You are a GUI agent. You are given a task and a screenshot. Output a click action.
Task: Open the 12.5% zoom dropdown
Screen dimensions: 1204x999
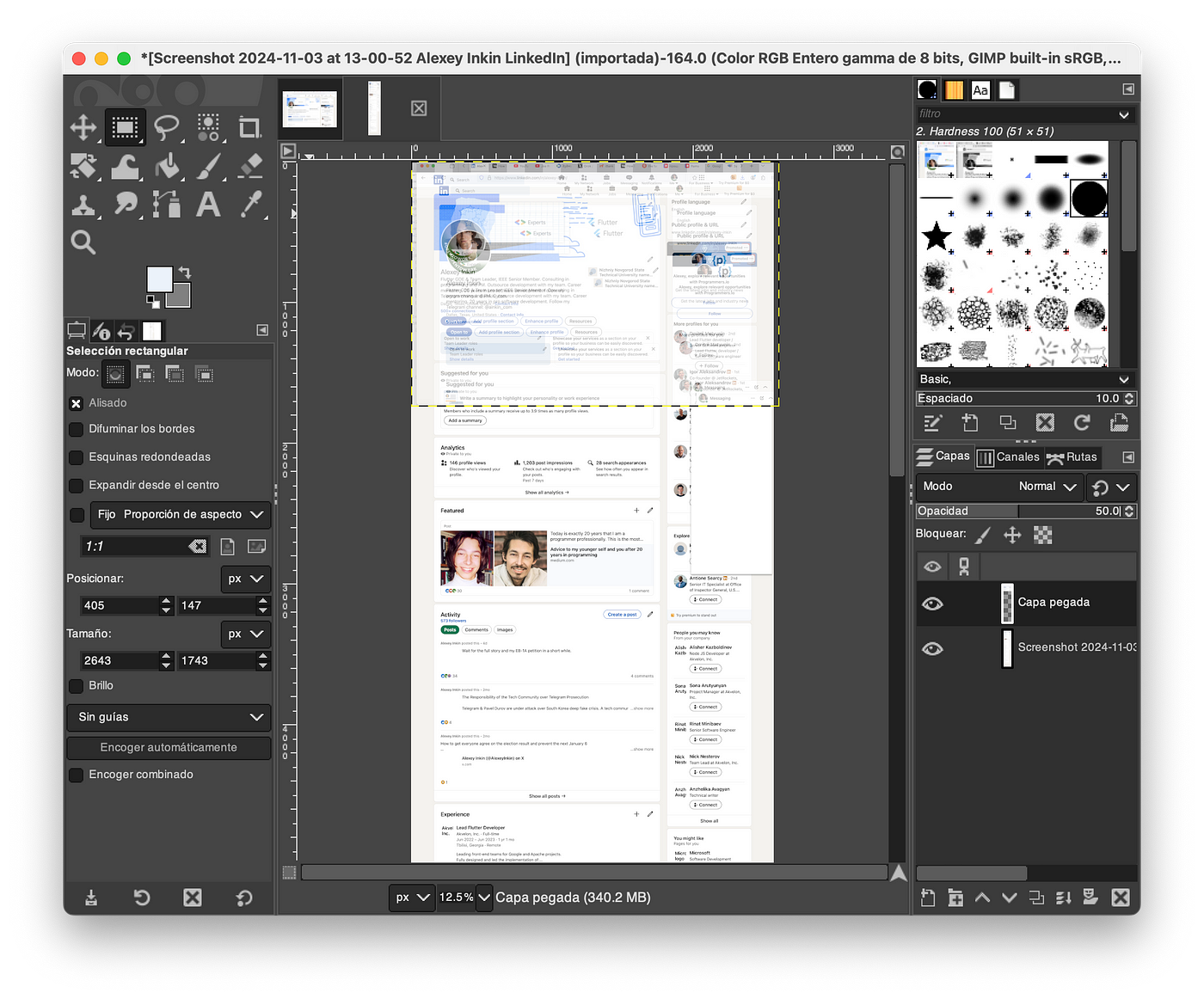click(x=483, y=898)
